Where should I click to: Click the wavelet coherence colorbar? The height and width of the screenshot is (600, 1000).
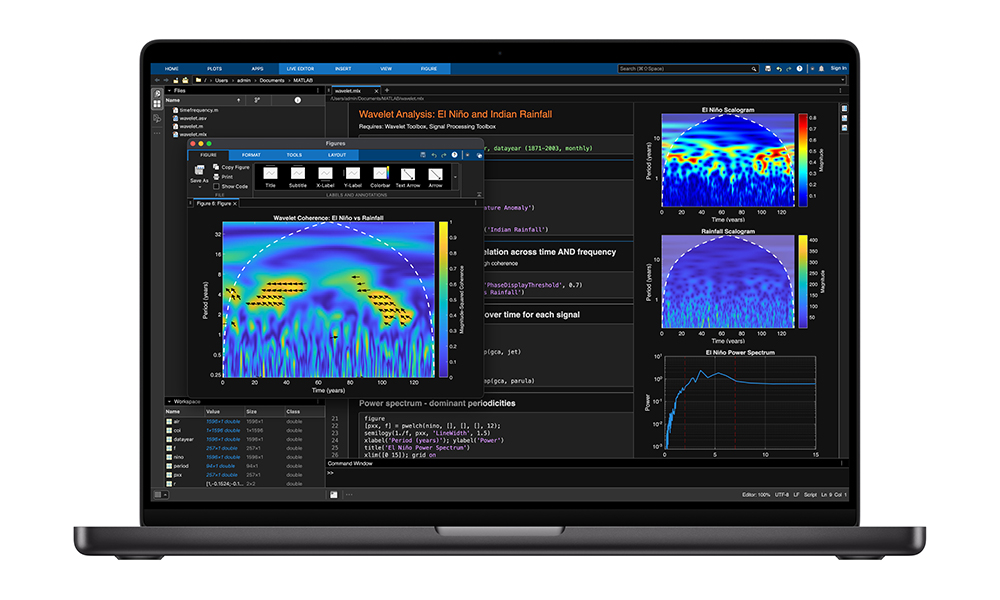(443, 298)
